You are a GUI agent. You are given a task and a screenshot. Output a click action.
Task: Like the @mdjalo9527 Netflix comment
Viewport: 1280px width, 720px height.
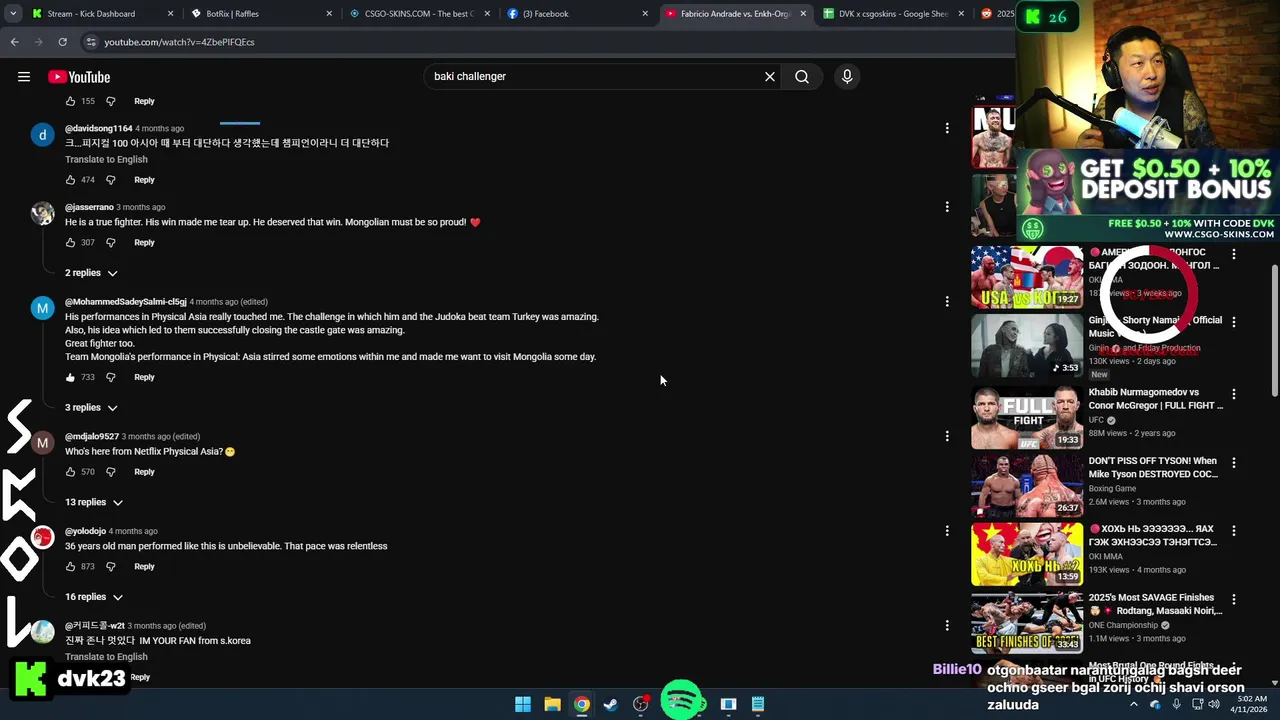(x=70, y=472)
